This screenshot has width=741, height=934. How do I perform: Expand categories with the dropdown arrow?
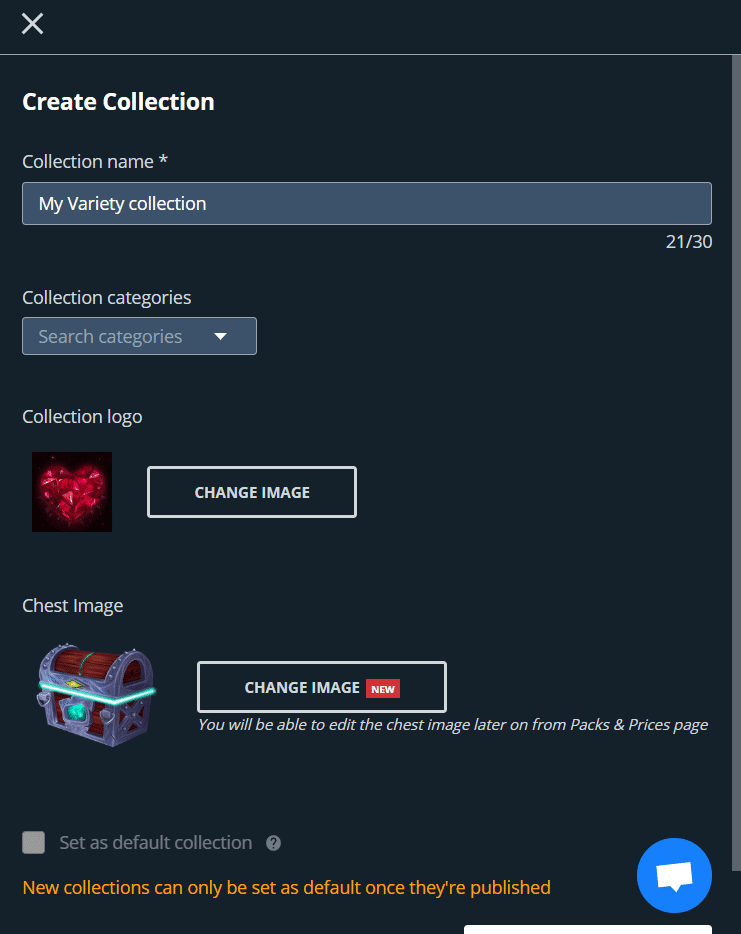[x=220, y=337]
